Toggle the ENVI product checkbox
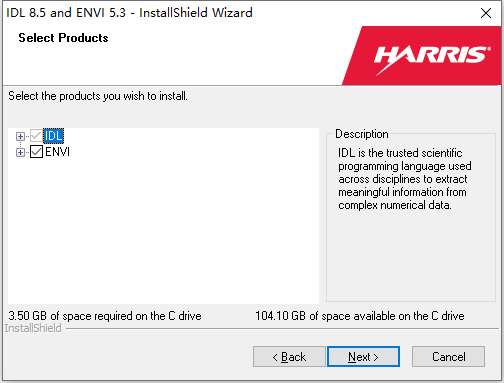Image resolution: width=504 pixels, height=383 pixels. 36,152
